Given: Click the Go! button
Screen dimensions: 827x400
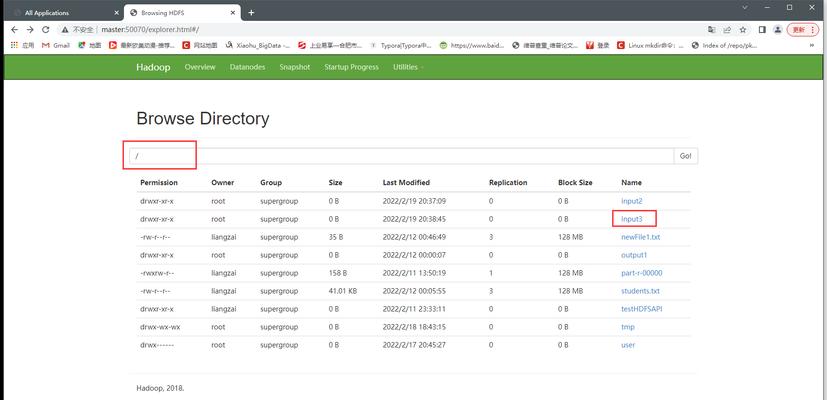Looking at the screenshot, I should (x=686, y=156).
